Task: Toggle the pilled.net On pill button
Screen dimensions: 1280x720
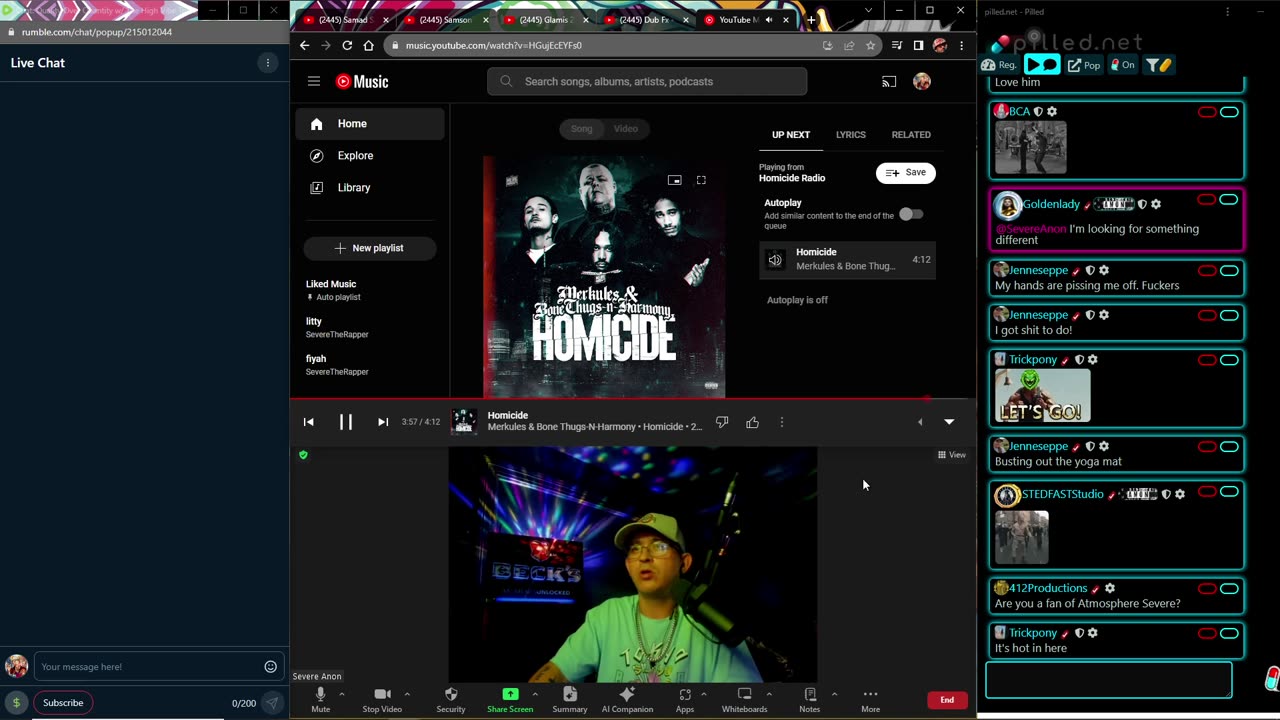Action: point(1123,65)
